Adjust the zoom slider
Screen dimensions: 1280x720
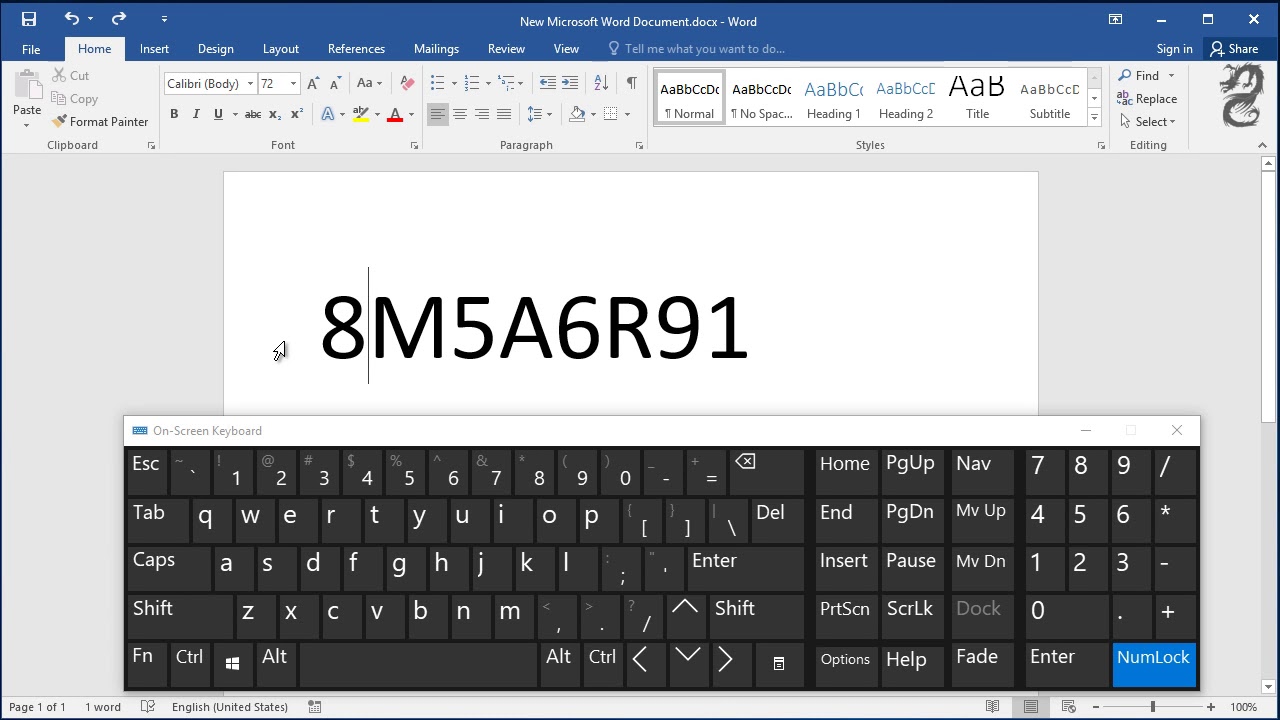click(x=1153, y=707)
